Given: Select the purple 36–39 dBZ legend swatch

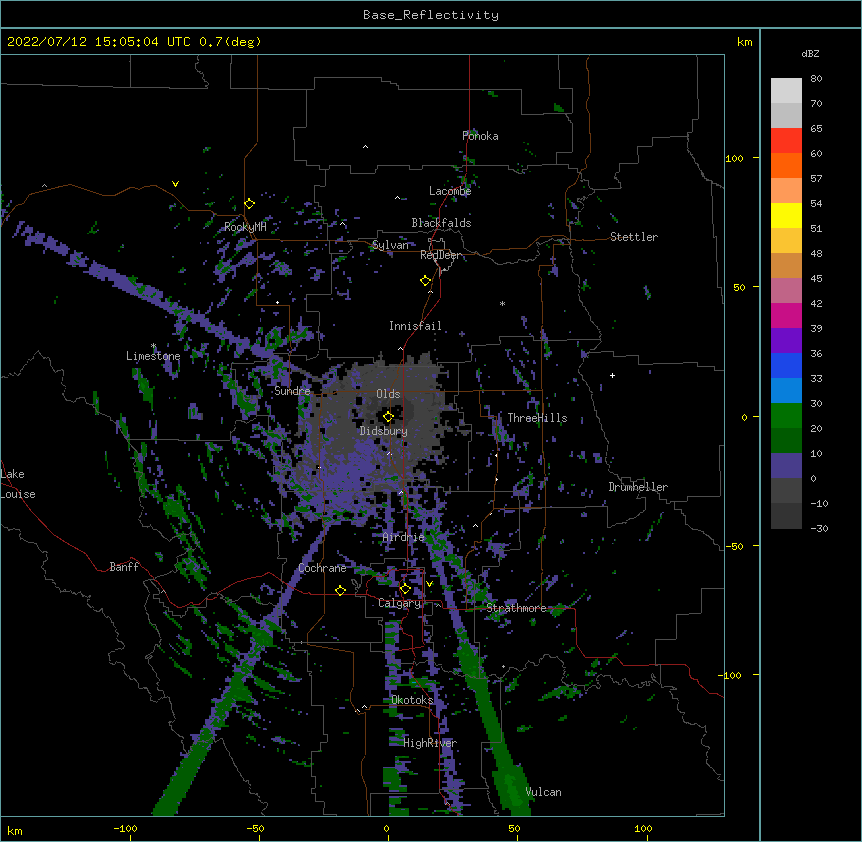Looking at the screenshot, I should 786,341.
